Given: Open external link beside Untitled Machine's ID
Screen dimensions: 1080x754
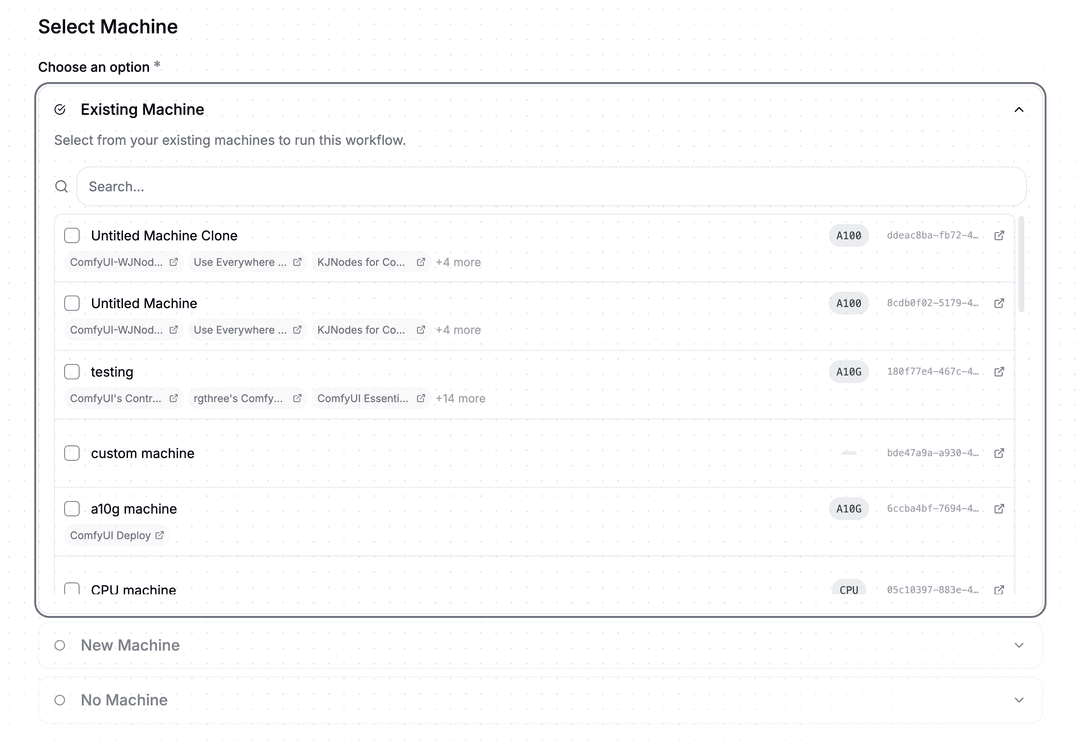Looking at the screenshot, I should [999, 303].
